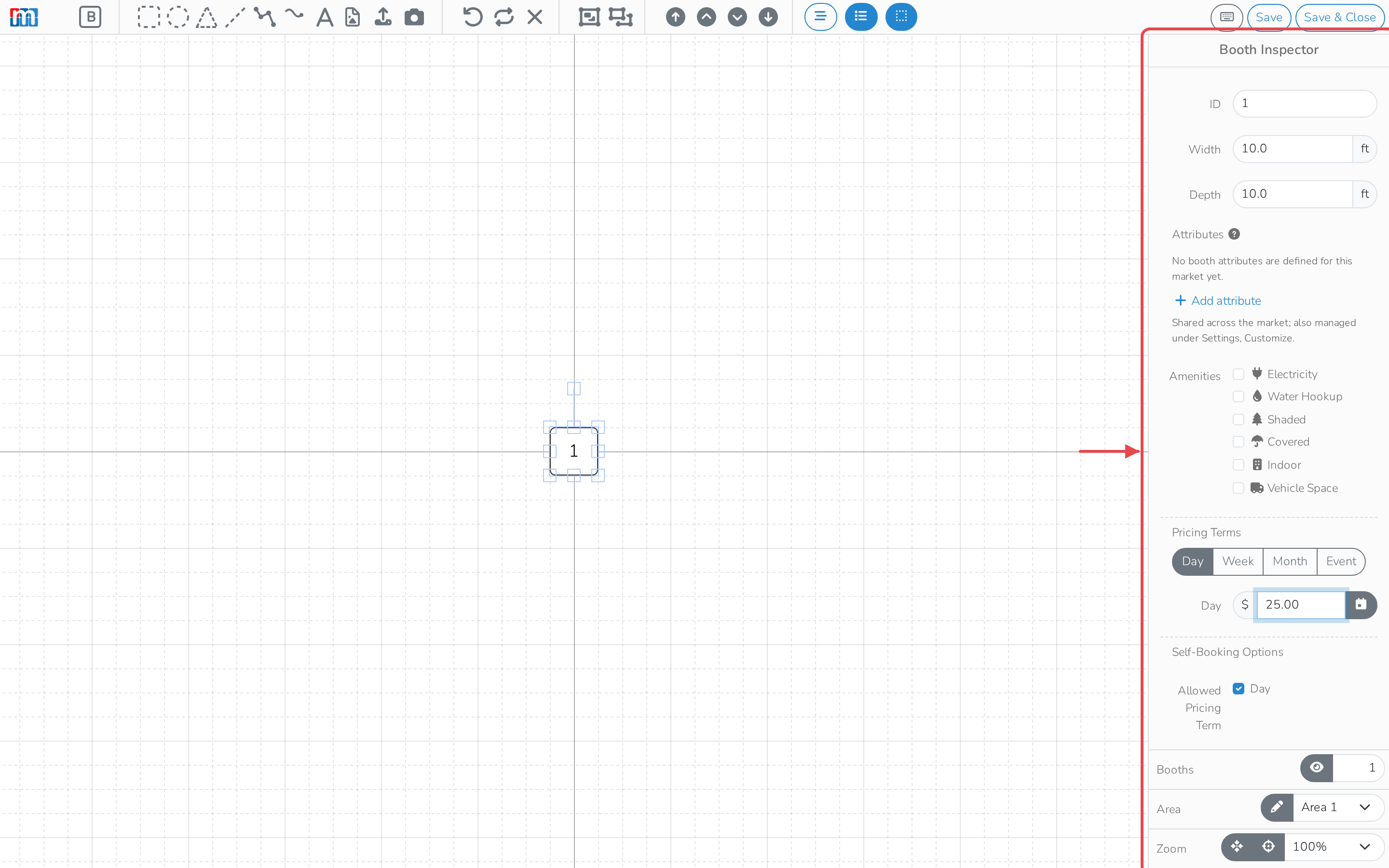Click Save & Close button
Image resolution: width=1389 pixels, height=868 pixels.
pyautogui.click(x=1340, y=17)
